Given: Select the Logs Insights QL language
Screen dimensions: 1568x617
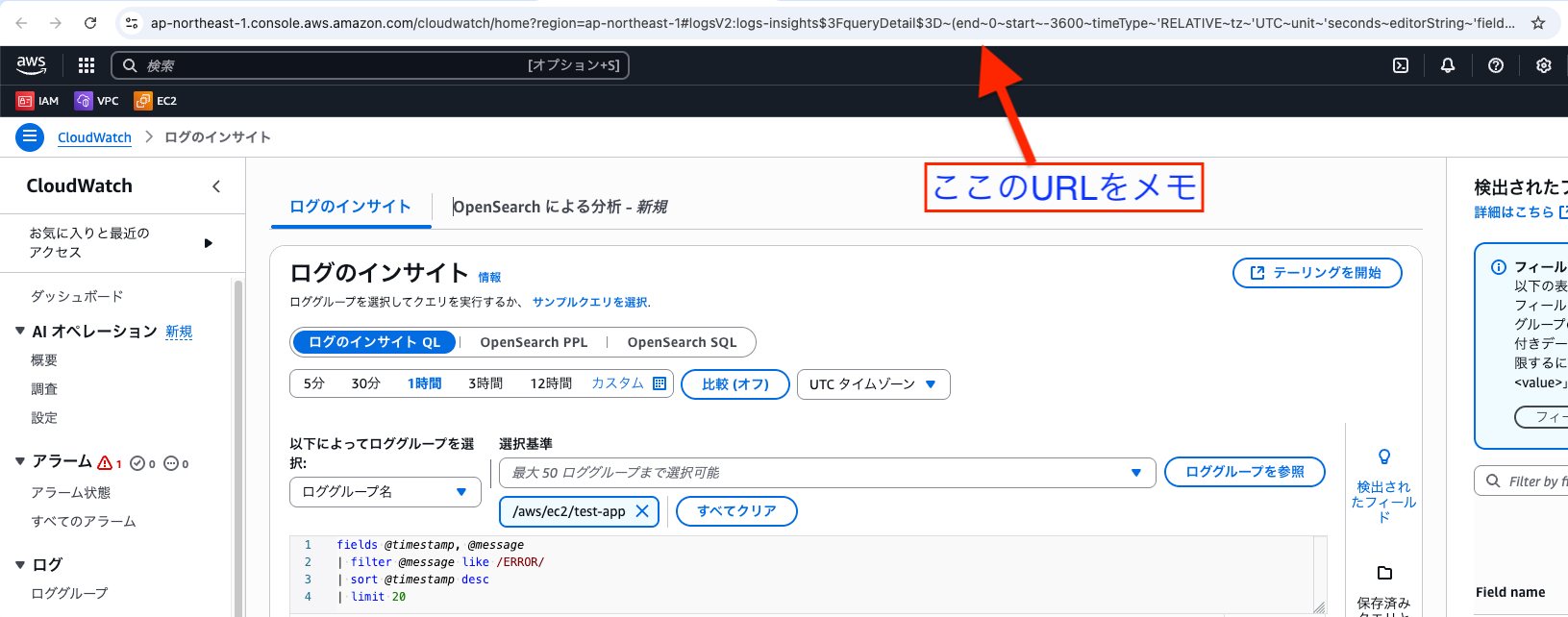Looking at the screenshot, I should [x=374, y=342].
